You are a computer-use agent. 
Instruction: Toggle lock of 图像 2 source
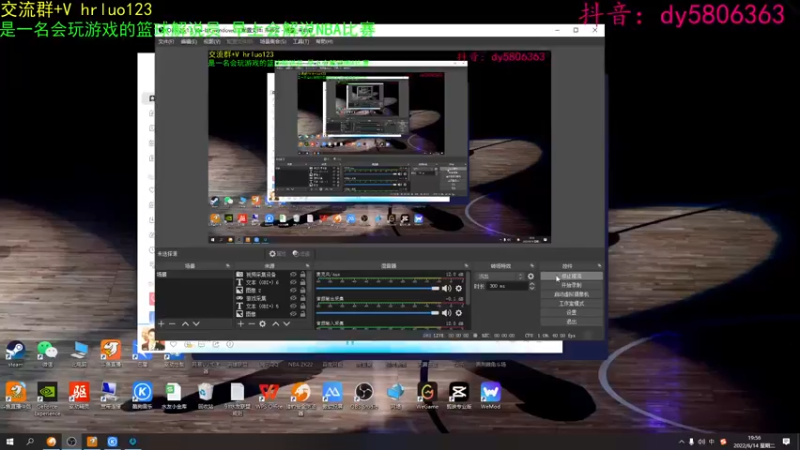[303, 290]
